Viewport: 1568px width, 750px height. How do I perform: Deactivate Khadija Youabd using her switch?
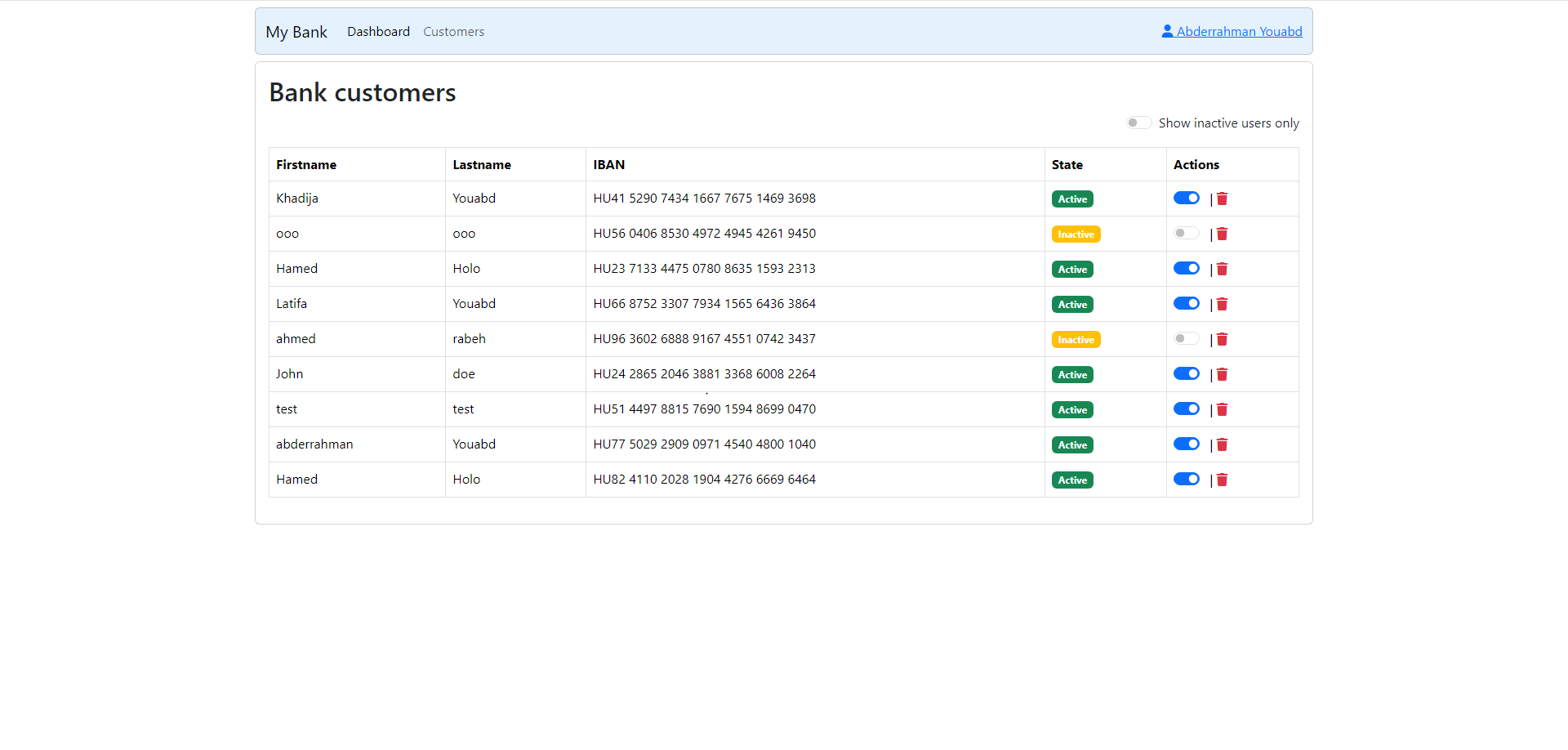(x=1187, y=198)
